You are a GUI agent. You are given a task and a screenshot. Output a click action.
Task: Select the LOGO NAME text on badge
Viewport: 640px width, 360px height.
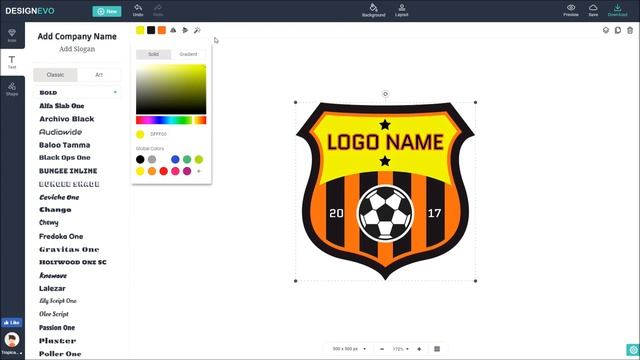tap(385, 142)
